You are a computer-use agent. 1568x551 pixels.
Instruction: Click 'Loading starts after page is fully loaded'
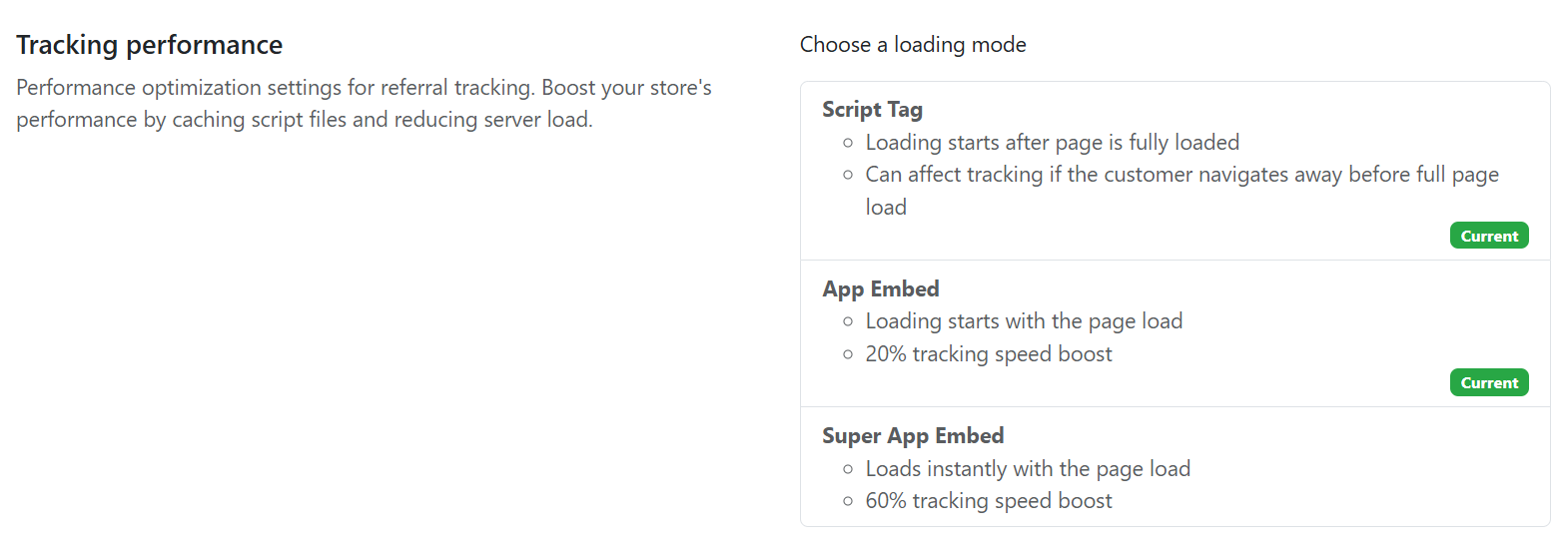pos(1052,143)
